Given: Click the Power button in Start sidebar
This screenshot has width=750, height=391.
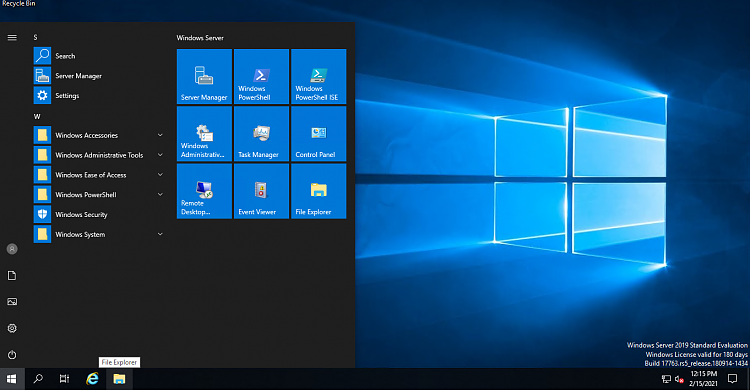Looking at the screenshot, I should point(12,355).
